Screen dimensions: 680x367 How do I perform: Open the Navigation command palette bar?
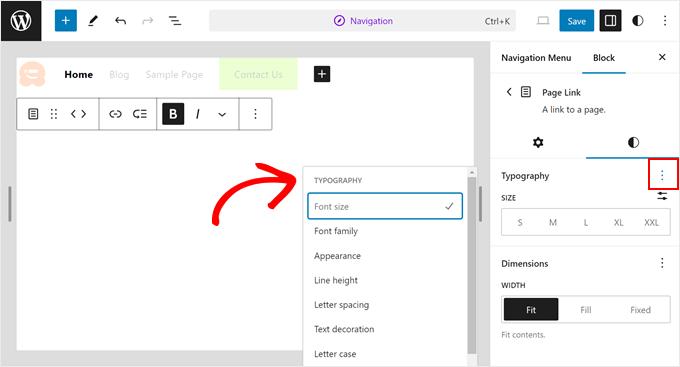point(363,21)
